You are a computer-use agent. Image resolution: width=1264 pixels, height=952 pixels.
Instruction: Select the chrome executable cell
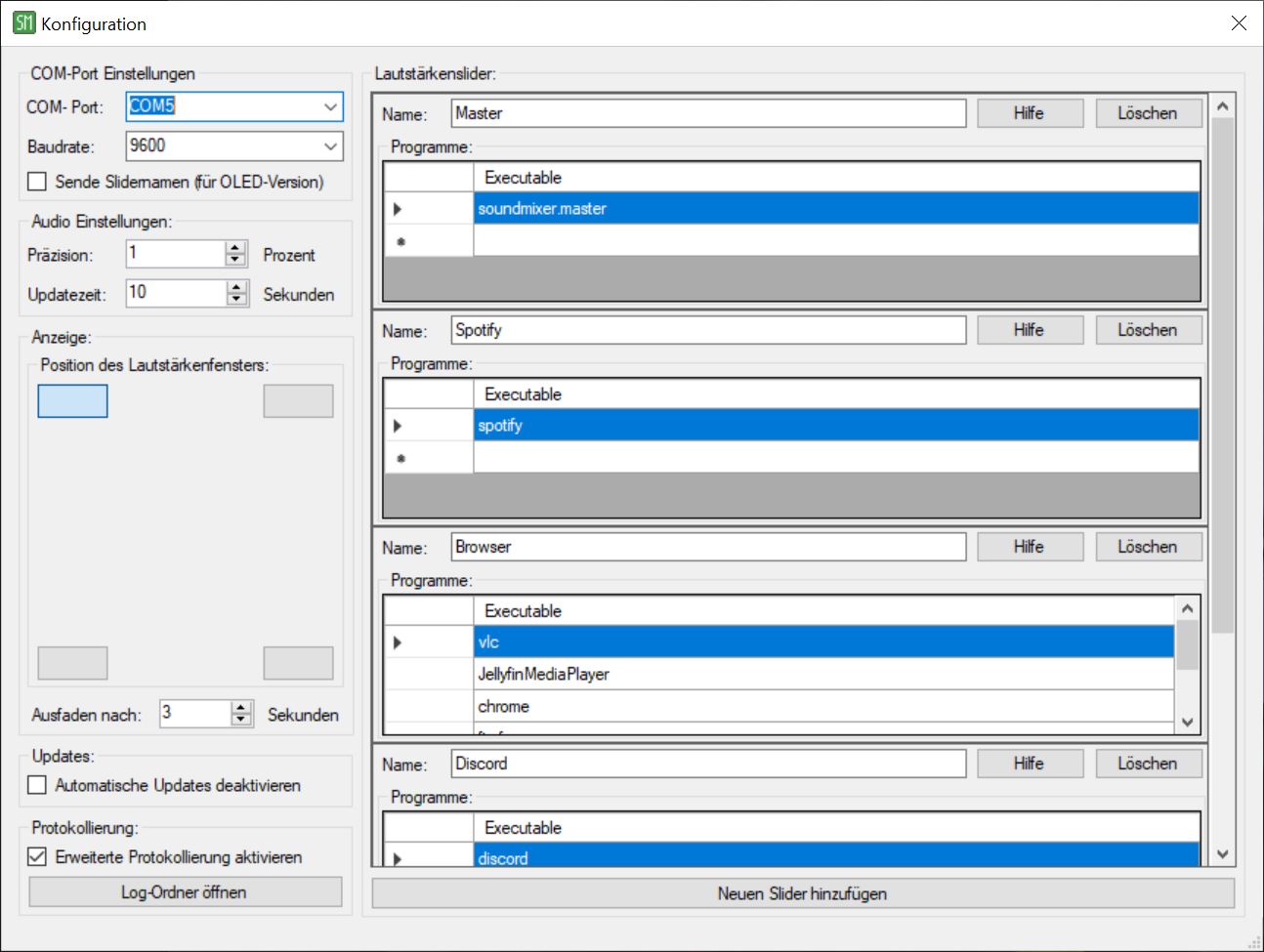(x=823, y=706)
